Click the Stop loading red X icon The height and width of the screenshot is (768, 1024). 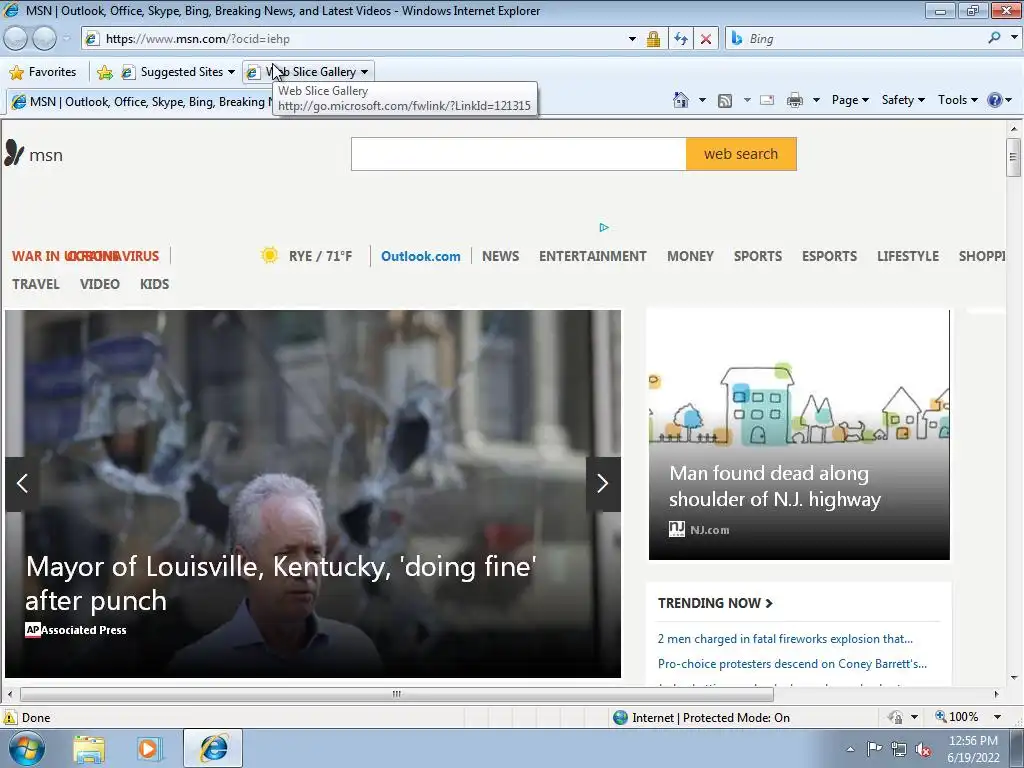coord(706,39)
